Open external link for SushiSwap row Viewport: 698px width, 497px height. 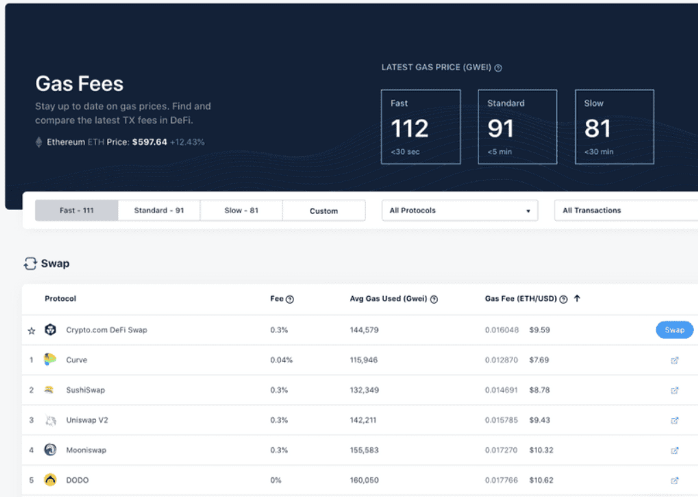click(x=675, y=390)
